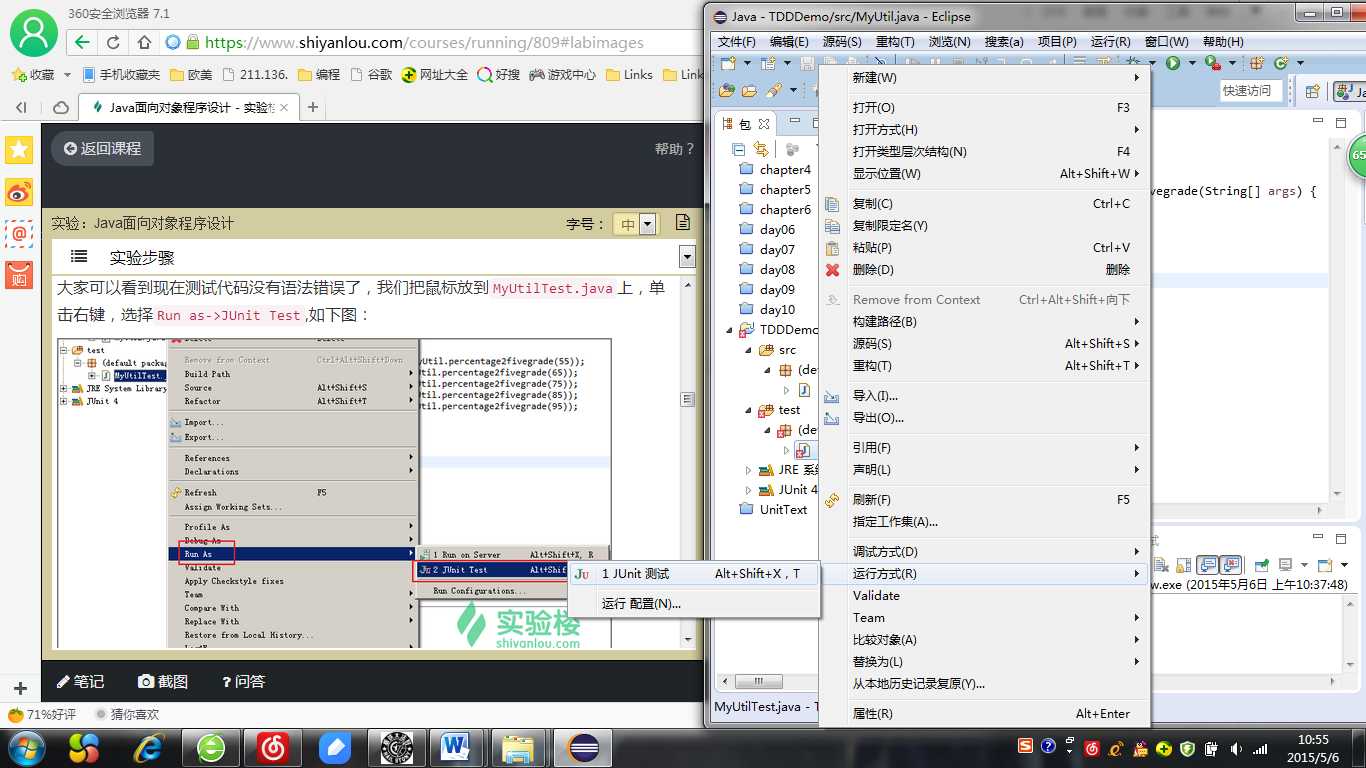This screenshot has height=768, width=1366.
Task: Click the 截图 button at page bottom
Action: [163, 681]
